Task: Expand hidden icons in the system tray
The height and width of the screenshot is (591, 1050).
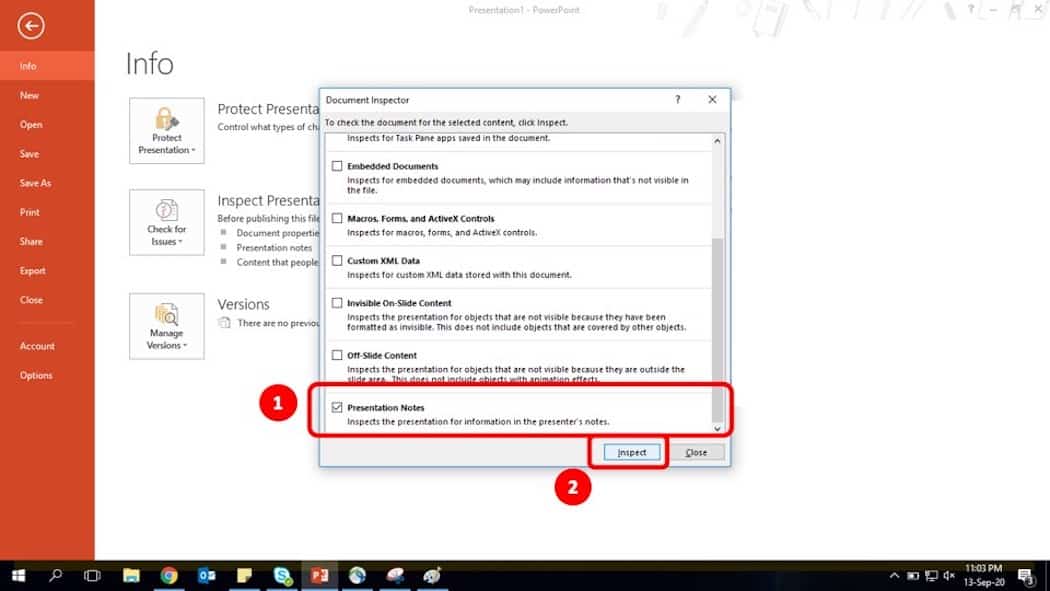Action: [893, 576]
